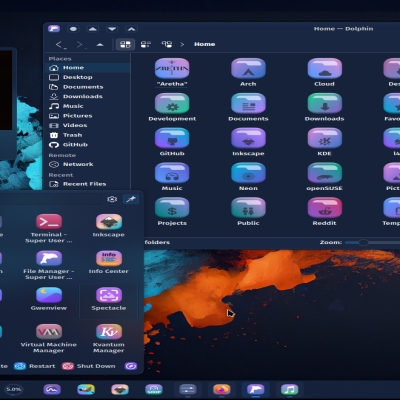This screenshot has width=400, height=400.
Task: Click Home in the location breadcrumb
Action: click(x=205, y=44)
